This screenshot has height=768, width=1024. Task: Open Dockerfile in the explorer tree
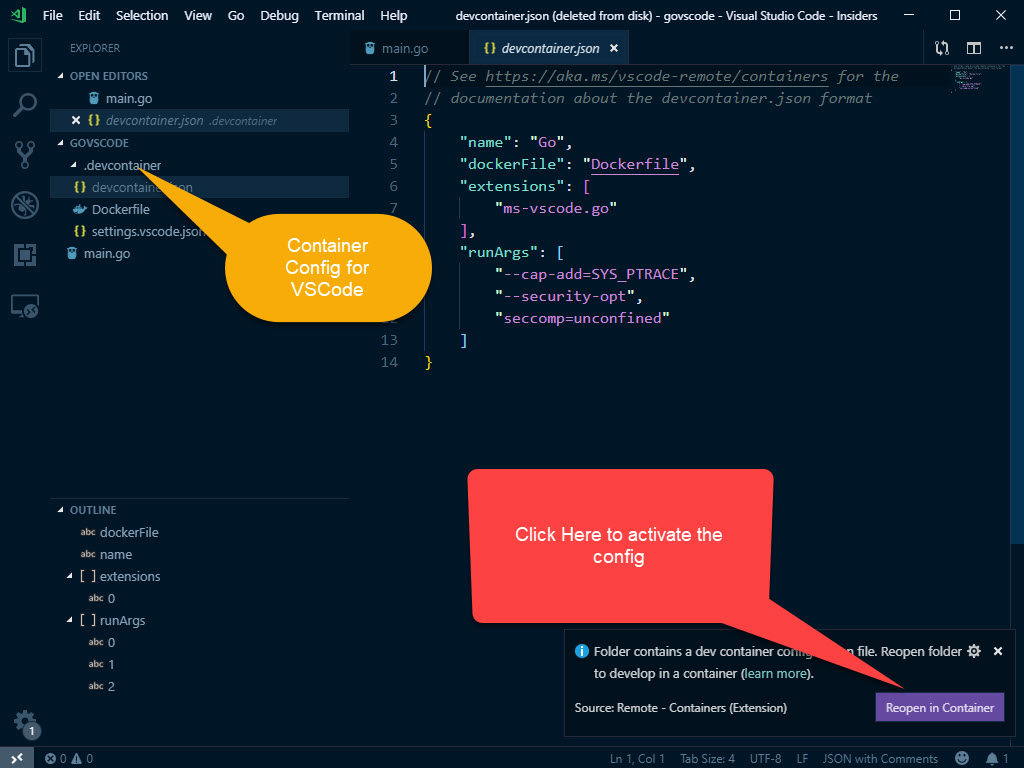[199, 209]
